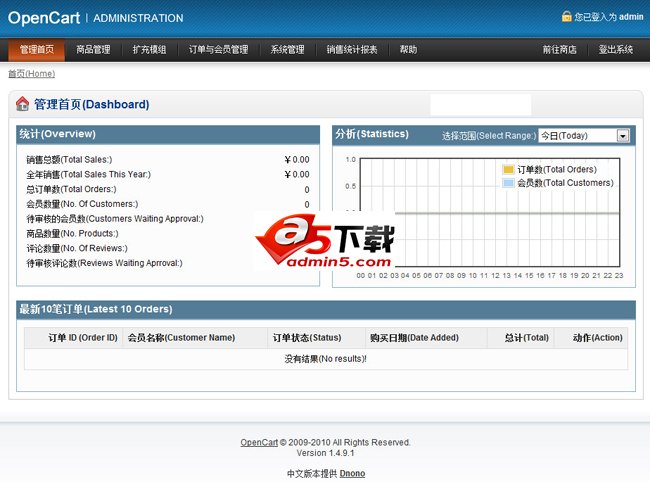Image resolution: width=650 pixels, height=482 pixels.
Task: Click the Total Sales label
Action: pyautogui.click(x=69, y=160)
